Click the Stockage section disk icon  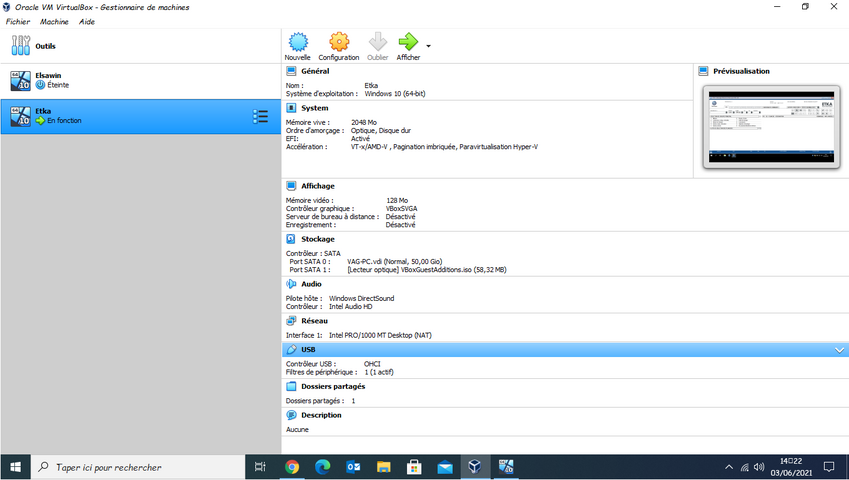tap(291, 239)
